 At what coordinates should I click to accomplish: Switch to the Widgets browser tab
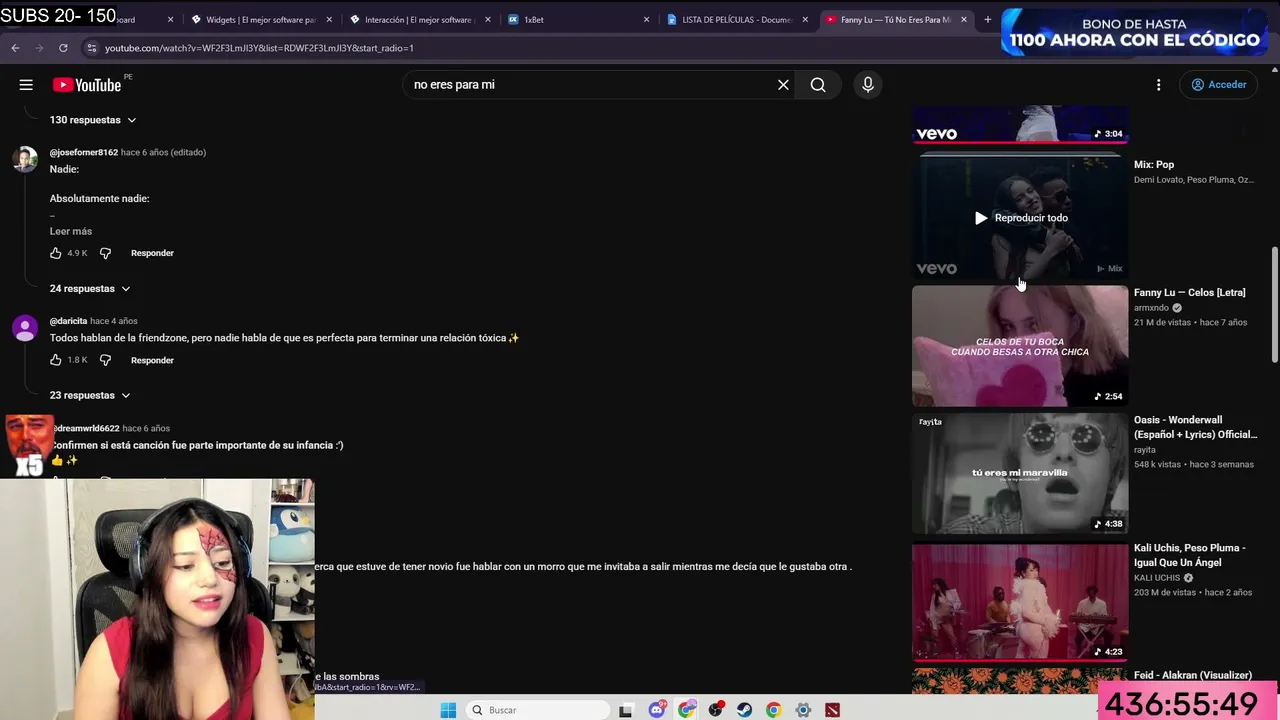[258, 19]
